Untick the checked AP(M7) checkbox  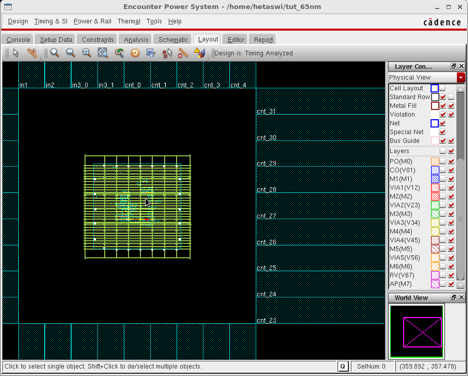[x=451, y=284]
